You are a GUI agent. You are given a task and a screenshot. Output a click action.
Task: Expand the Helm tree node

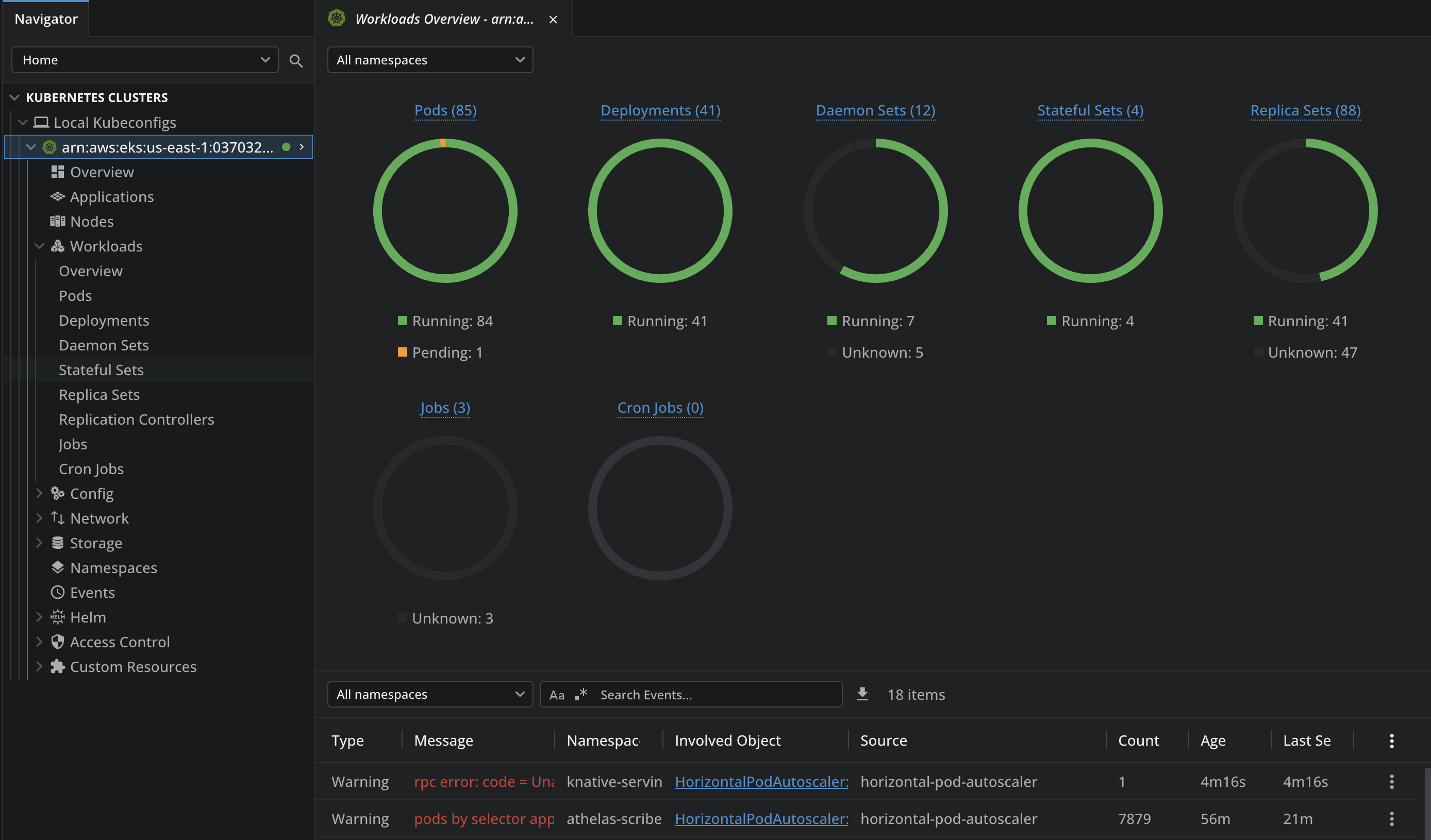click(x=39, y=616)
